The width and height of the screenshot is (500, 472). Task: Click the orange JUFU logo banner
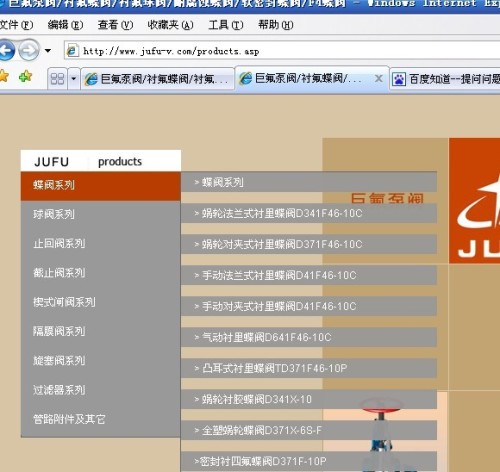tap(475, 201)
